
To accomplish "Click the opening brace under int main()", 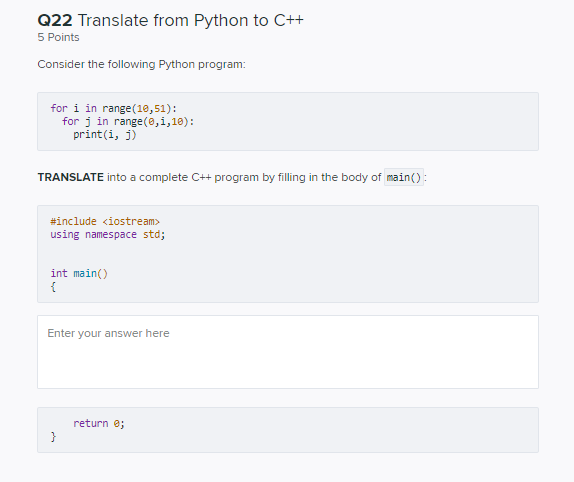I will [x=53, y=287].
